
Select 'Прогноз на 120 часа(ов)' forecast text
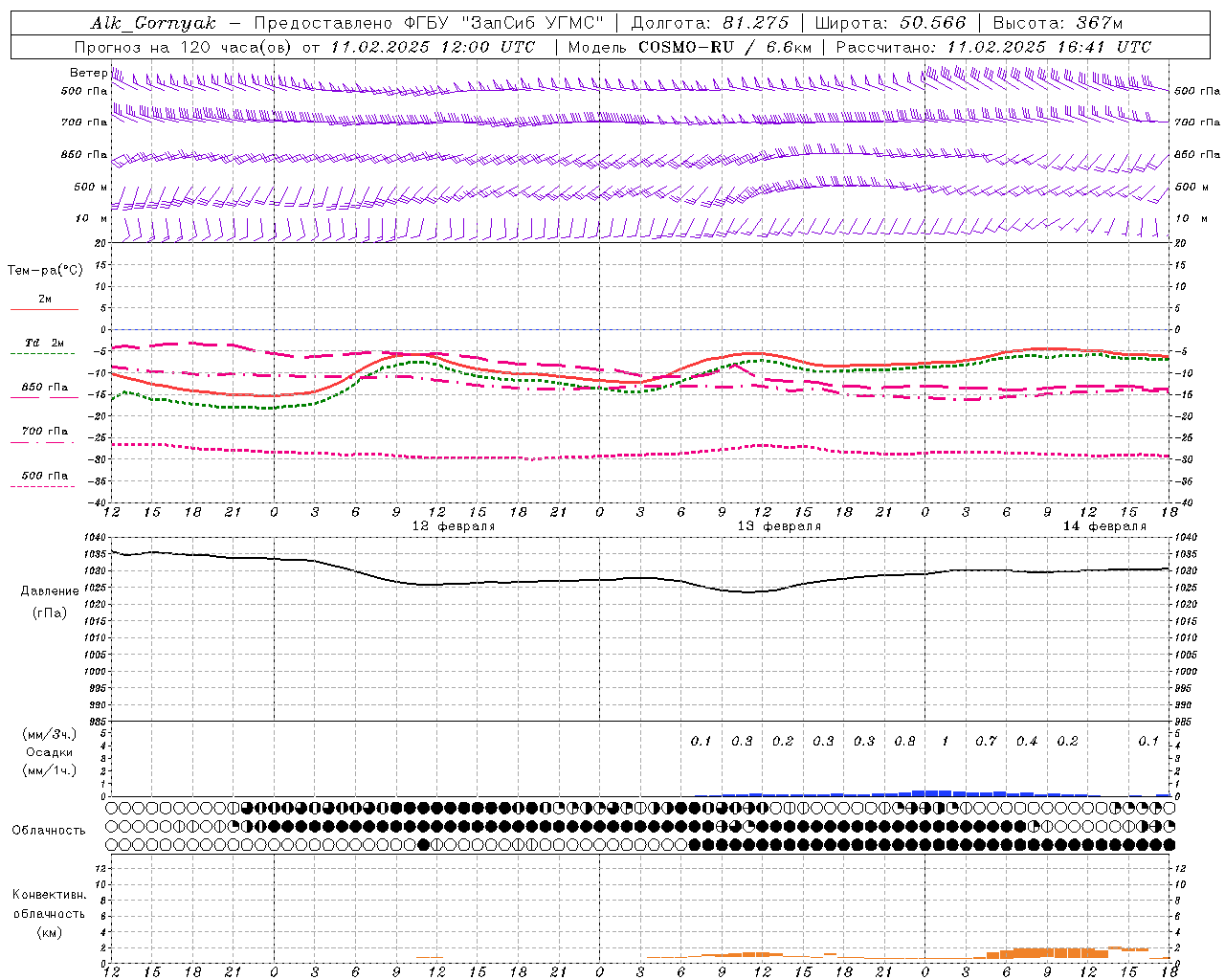tap(185, 47)
